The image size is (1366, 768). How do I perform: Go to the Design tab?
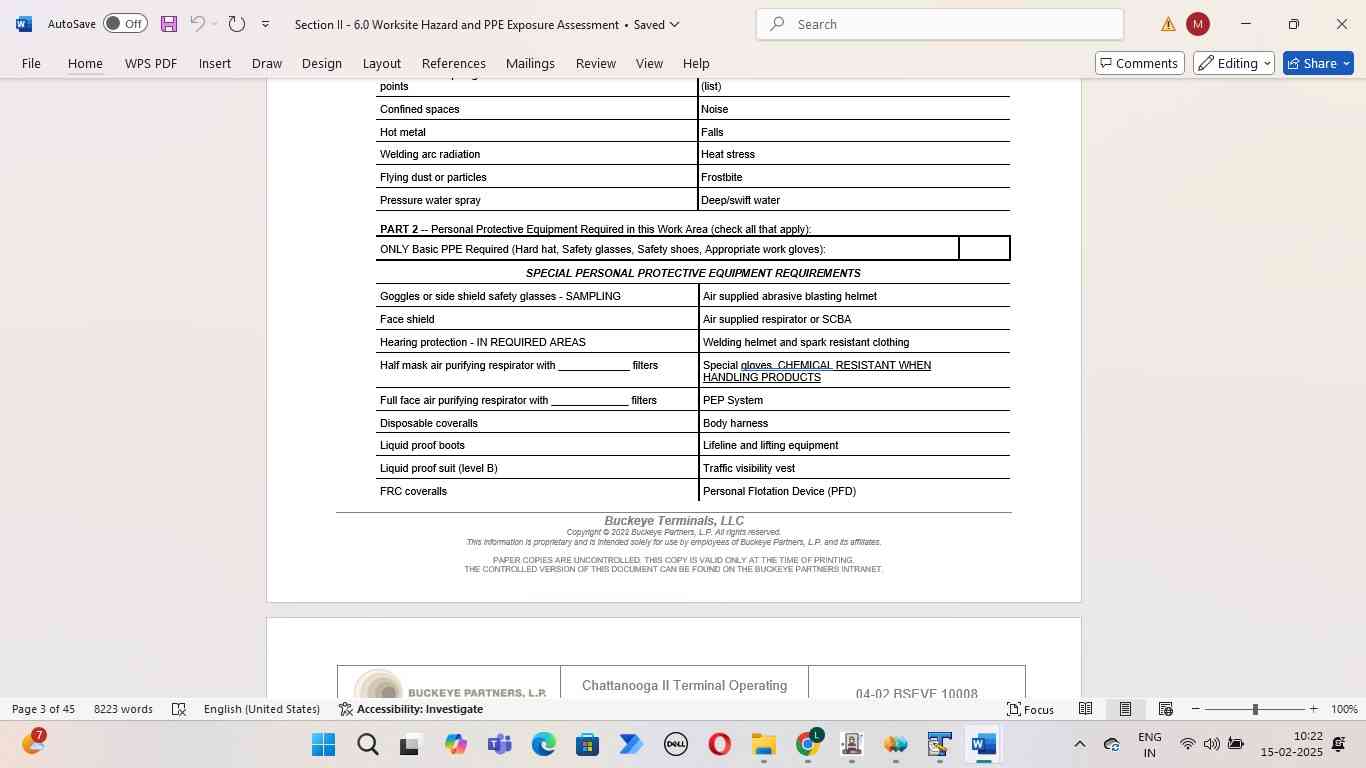point(322,63)
